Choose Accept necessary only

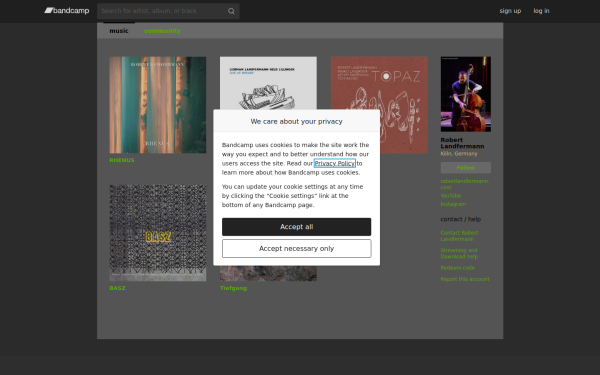tap(297, 248)
